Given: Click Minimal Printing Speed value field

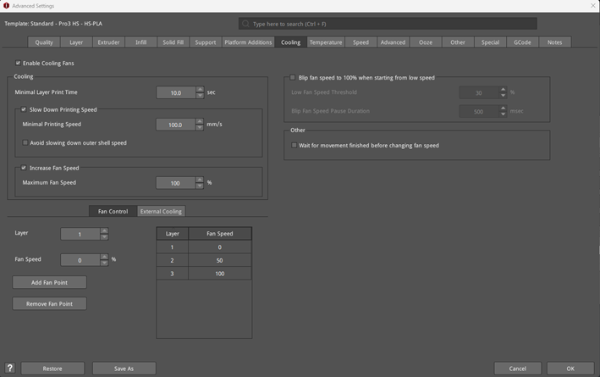Looking at the screenshot, I should click(x=176, y=124).
